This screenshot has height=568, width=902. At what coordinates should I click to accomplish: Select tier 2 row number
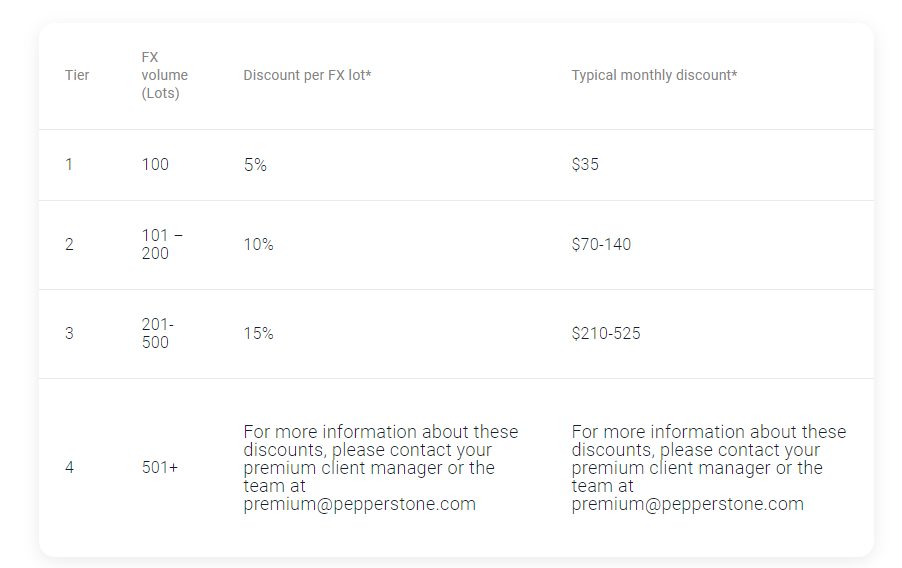pyautogui.click(x=70, y=245)
